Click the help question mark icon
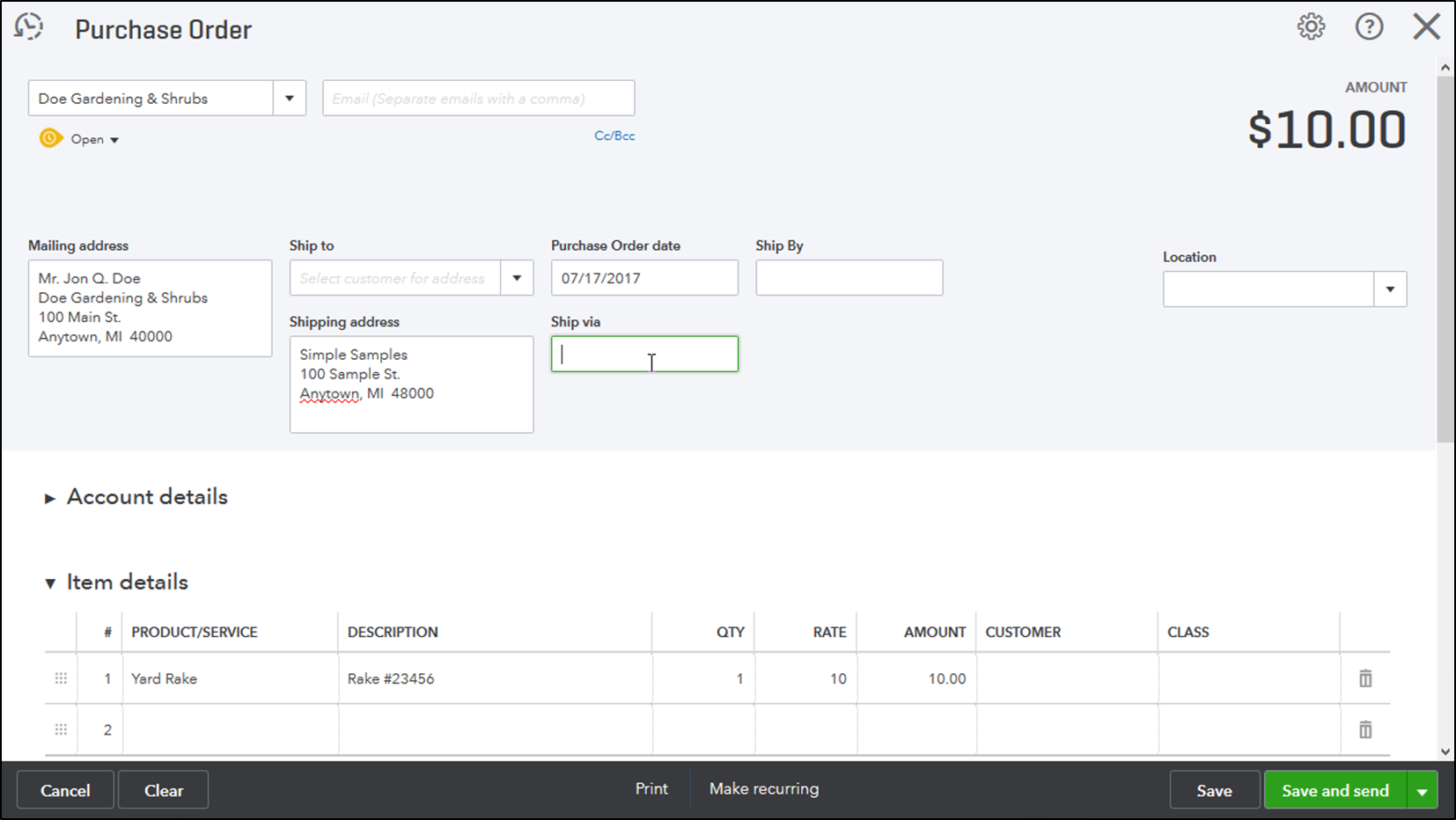 click(1369, 26)
